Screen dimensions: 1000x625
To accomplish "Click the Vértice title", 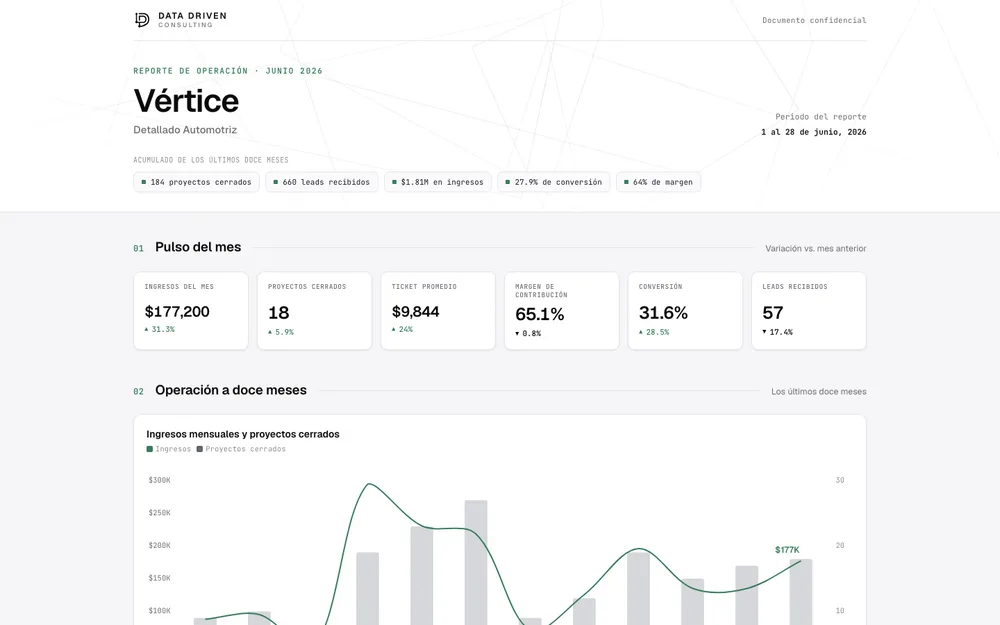I will (186, 101).
